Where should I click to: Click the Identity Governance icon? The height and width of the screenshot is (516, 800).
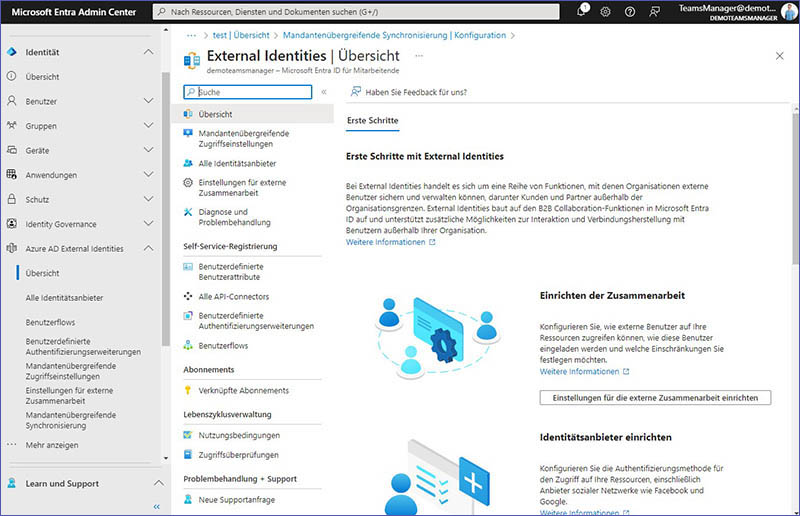click(x=12, y=224)
